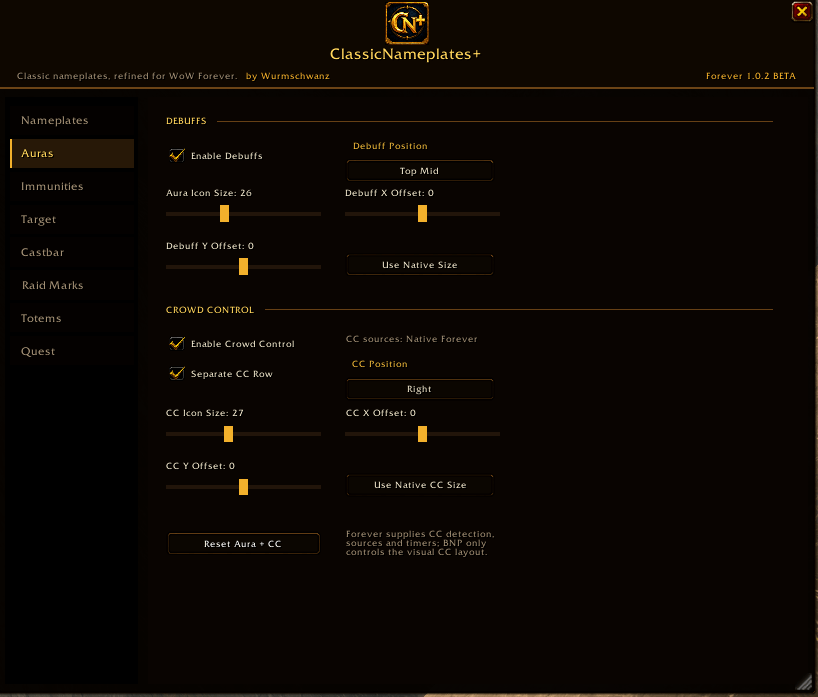The width and height of the screenshot is (818, 697).
Task: Click the 'Forever 1.0.2 BETA' version text
Action: pyautogui.click(x=750, y=76)
